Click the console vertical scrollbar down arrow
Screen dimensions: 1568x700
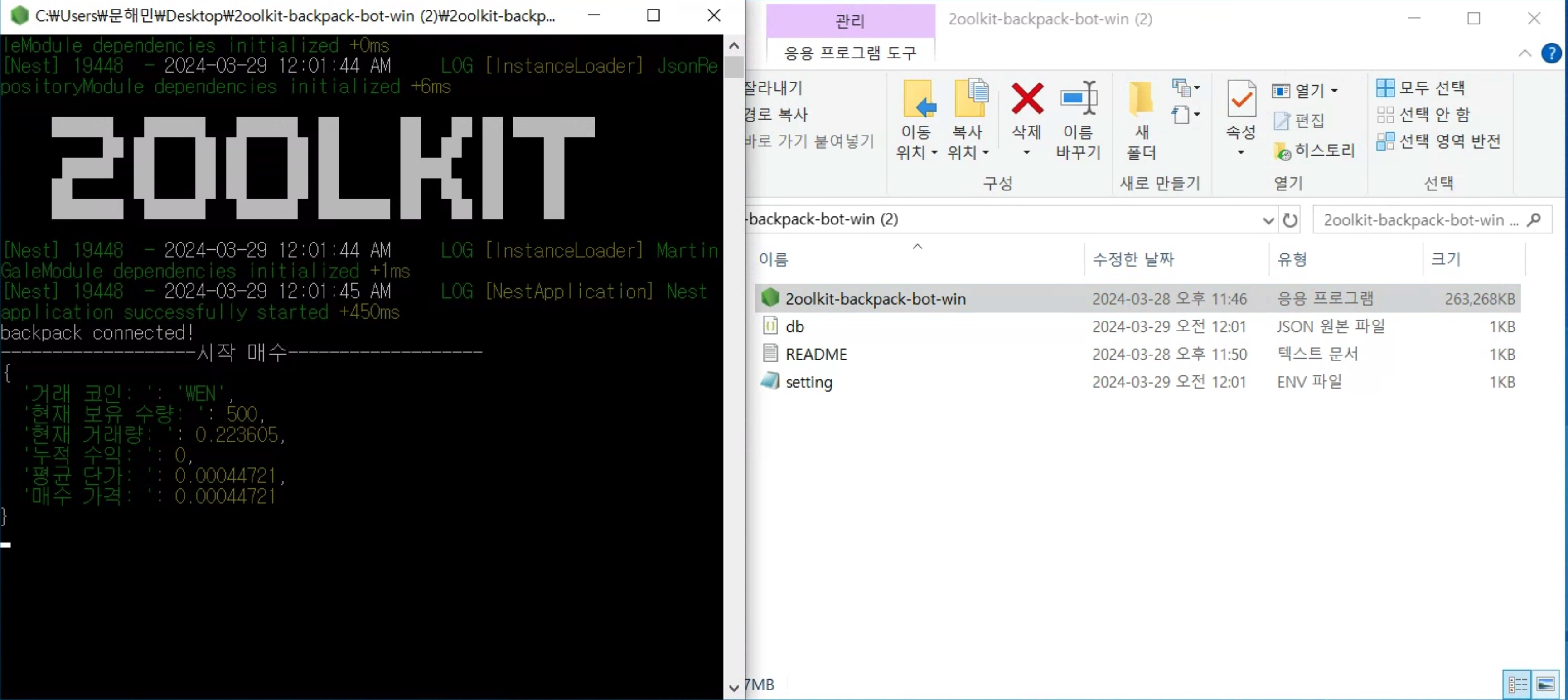734,688
